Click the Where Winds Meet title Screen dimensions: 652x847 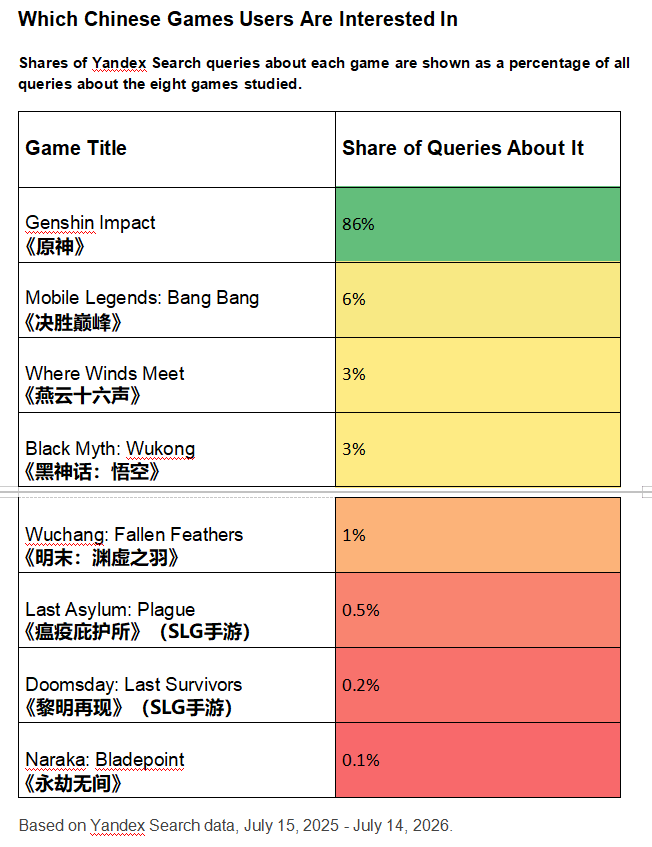(x=105, y=373)
